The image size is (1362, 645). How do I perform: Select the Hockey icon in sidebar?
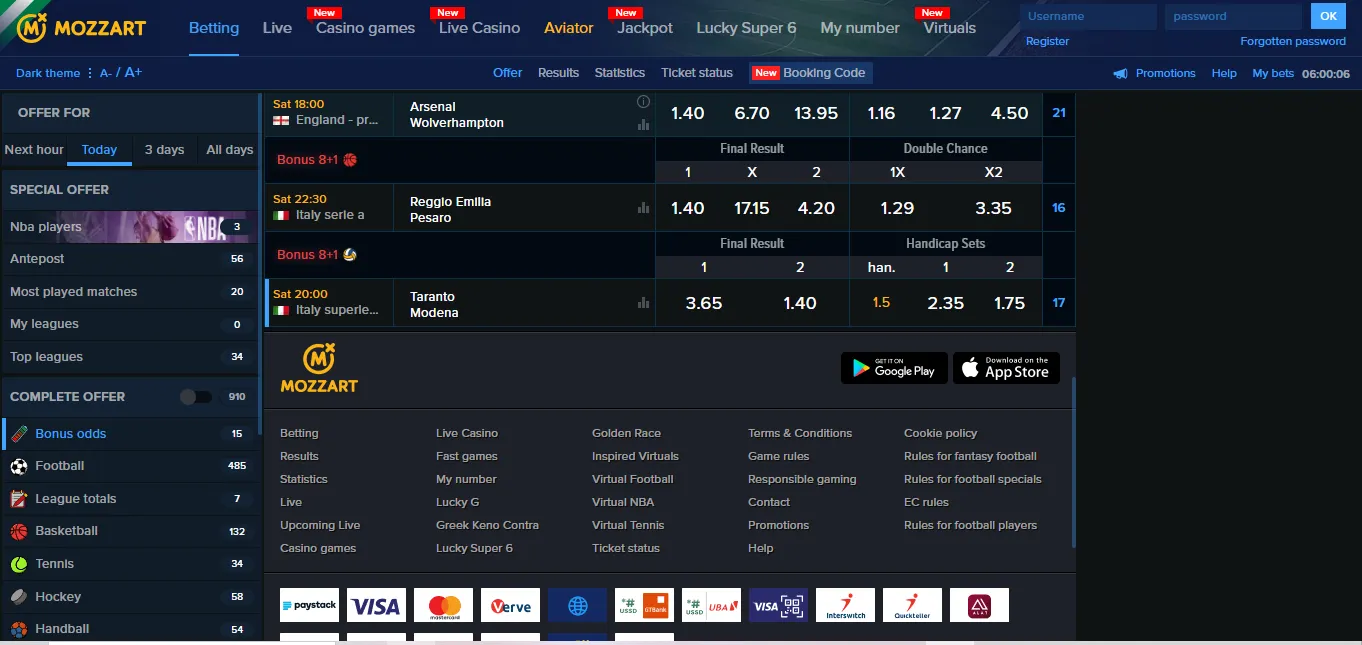pyautogui.click(x=19, y=596)
